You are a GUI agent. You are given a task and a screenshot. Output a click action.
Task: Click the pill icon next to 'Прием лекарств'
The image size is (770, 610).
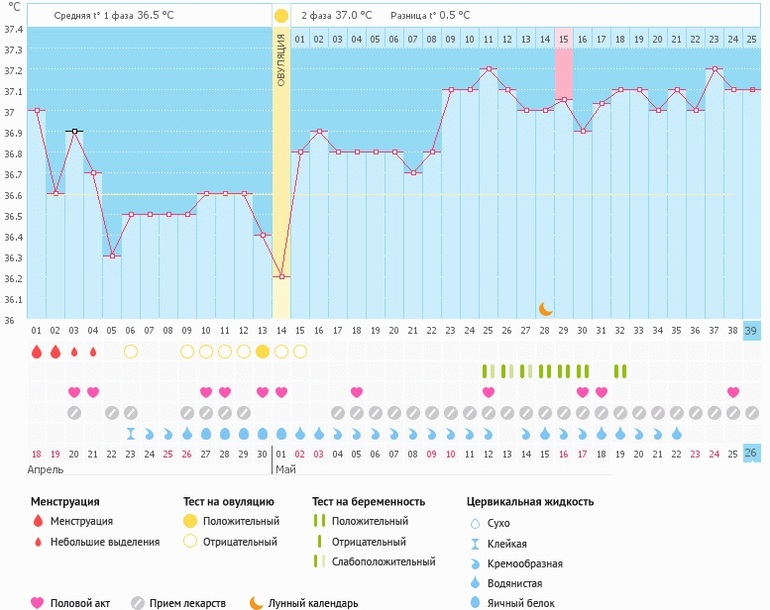pyautogui.click(x=138, y=603)
